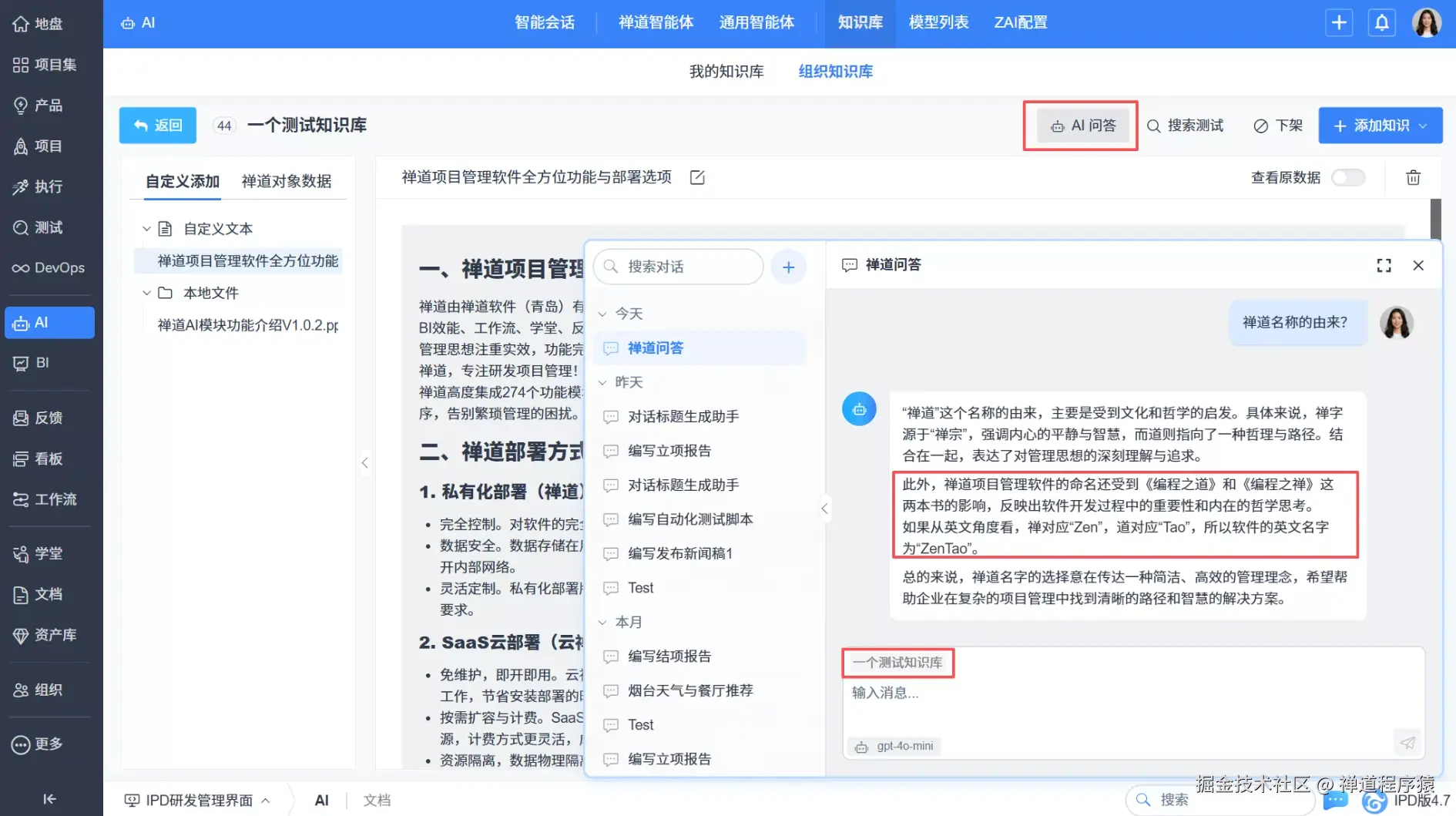Collapse the 本地文件 tree node

[146, 293]
